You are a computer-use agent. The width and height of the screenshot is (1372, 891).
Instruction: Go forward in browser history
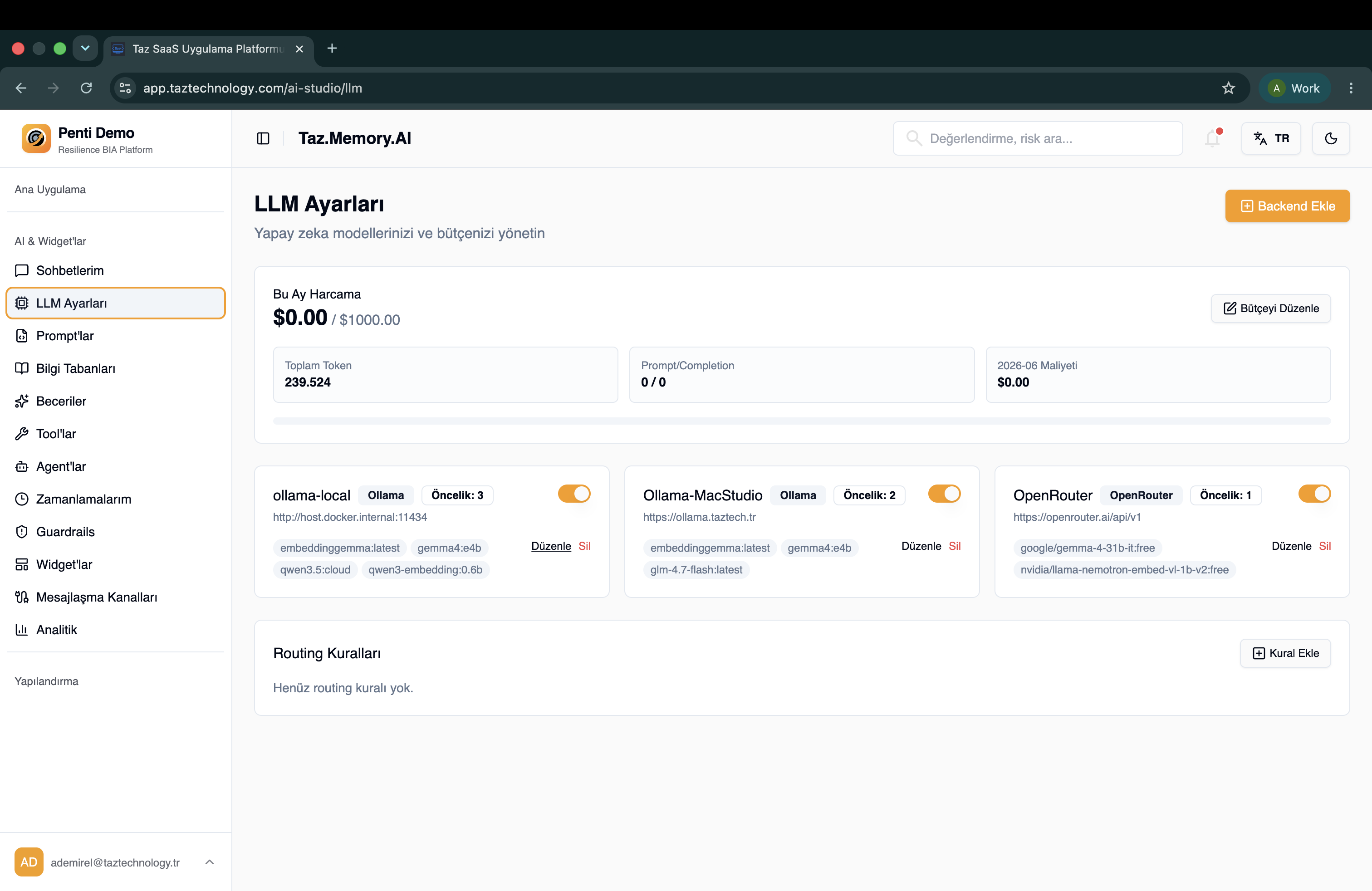[x=54, y=88]
